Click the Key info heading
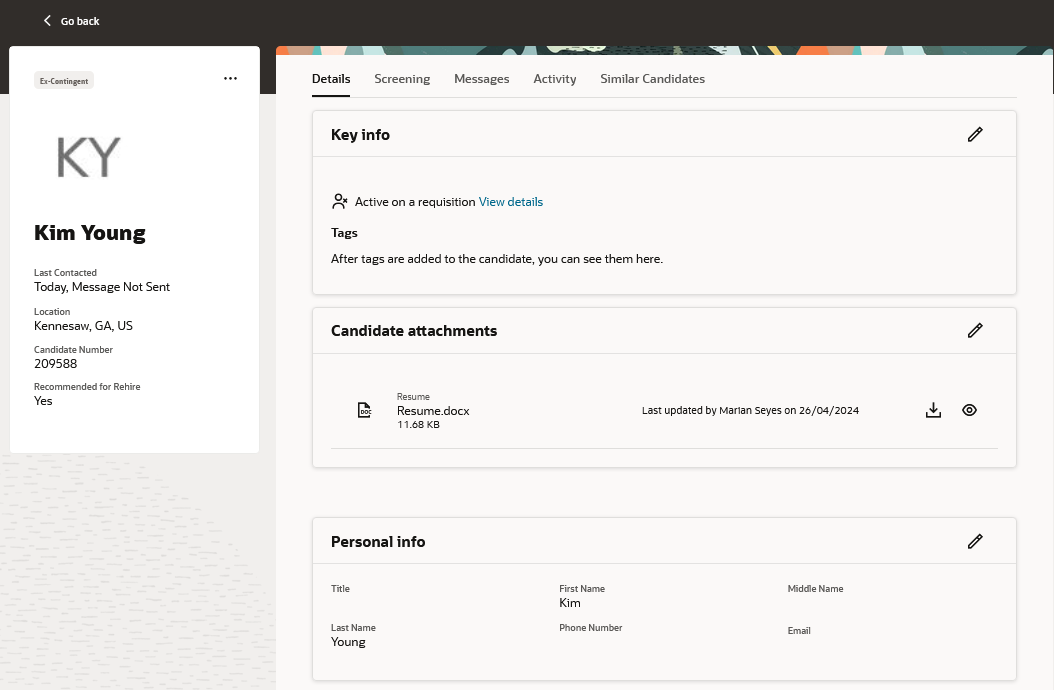Screen dimensions: 1054x690 (360, 135)
